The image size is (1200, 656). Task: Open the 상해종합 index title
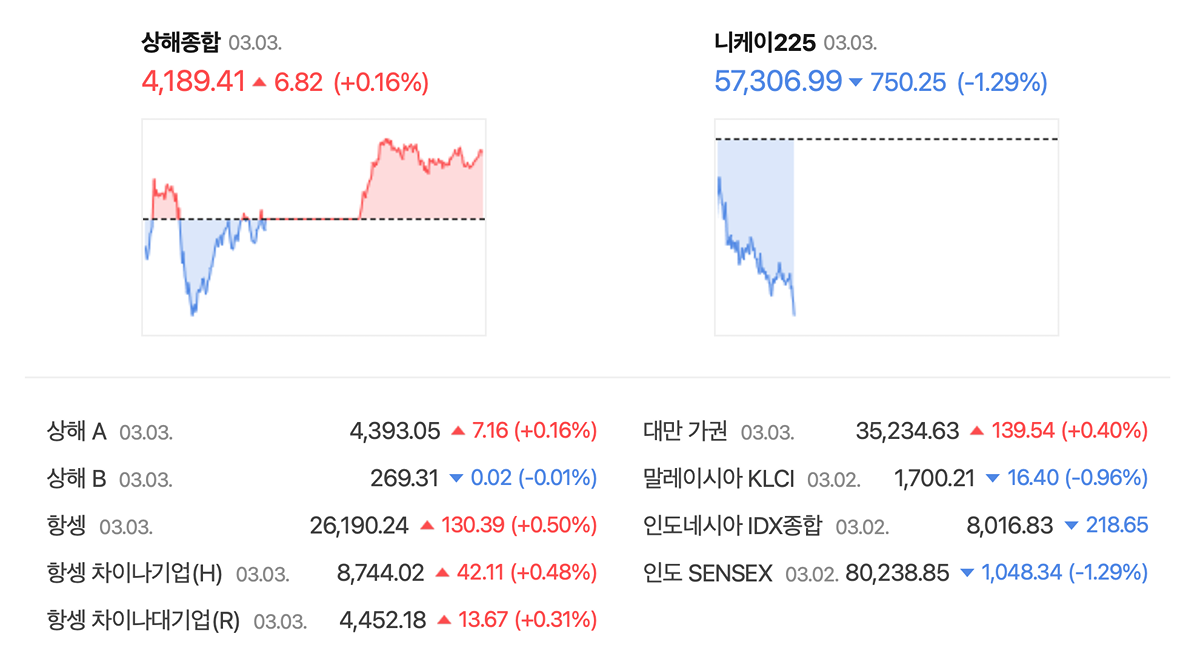181,42
